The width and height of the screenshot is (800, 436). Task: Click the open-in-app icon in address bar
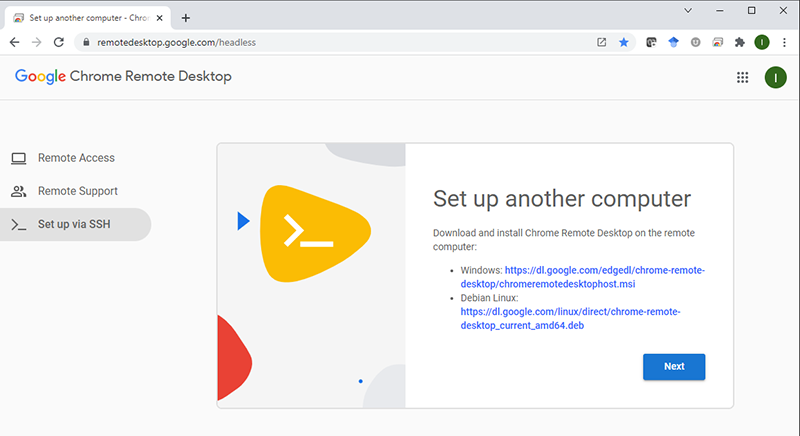click(601, 42)
